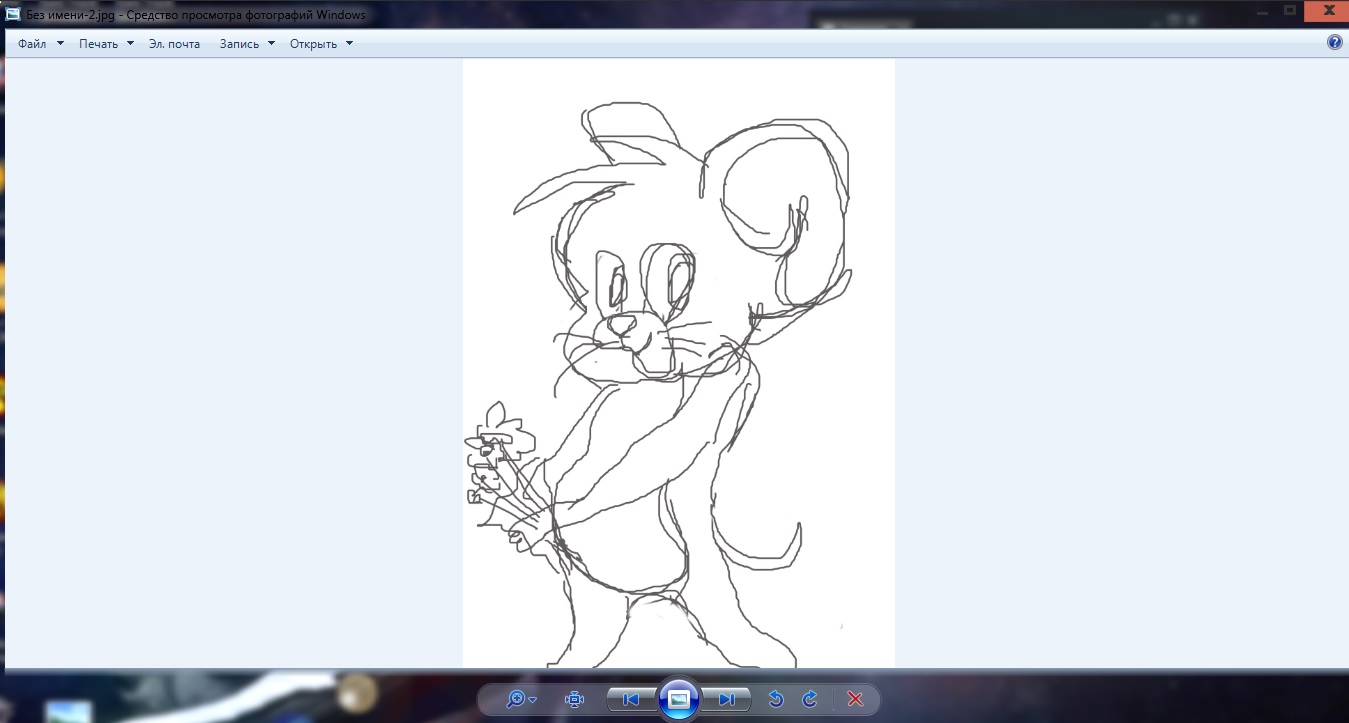This screenshot has height=723, width=1349.
Task: Expand the Открыть dropdown arrow
Action: click(x=349, y=44)
